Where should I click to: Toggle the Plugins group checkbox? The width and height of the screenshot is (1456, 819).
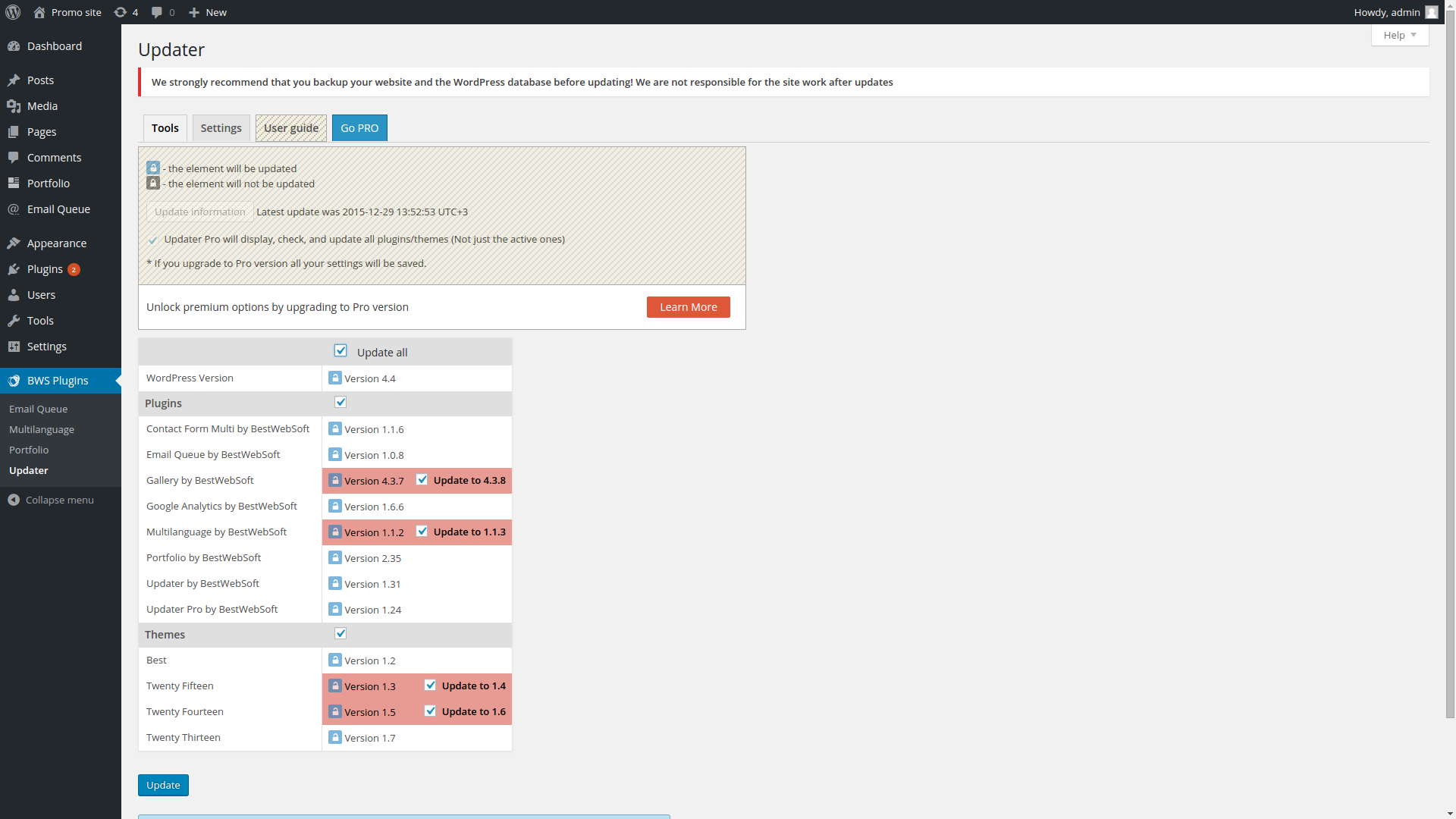pos(340,403)
